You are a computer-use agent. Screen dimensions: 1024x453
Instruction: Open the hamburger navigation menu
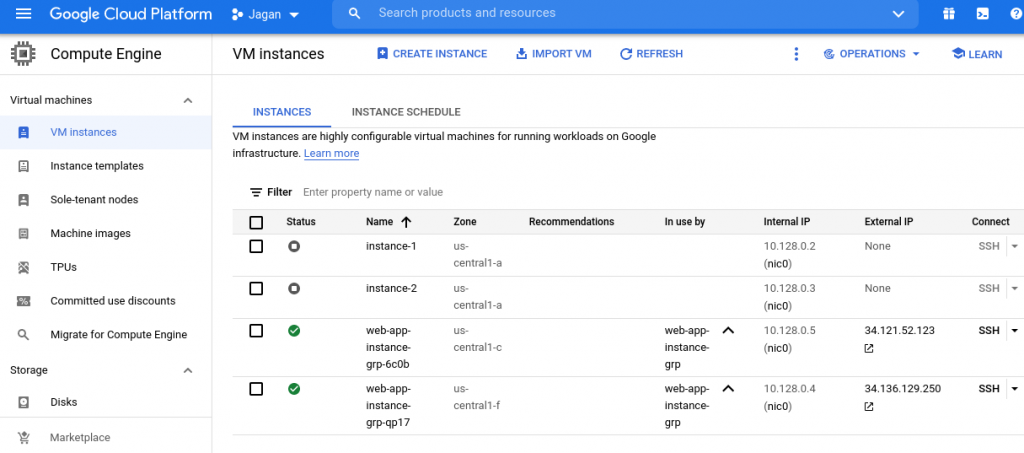pos(24,14)
